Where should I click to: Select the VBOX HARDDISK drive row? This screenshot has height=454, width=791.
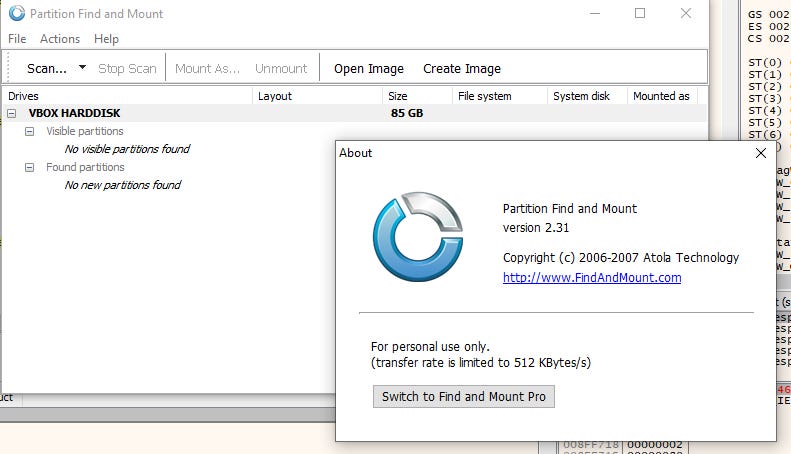354,113
